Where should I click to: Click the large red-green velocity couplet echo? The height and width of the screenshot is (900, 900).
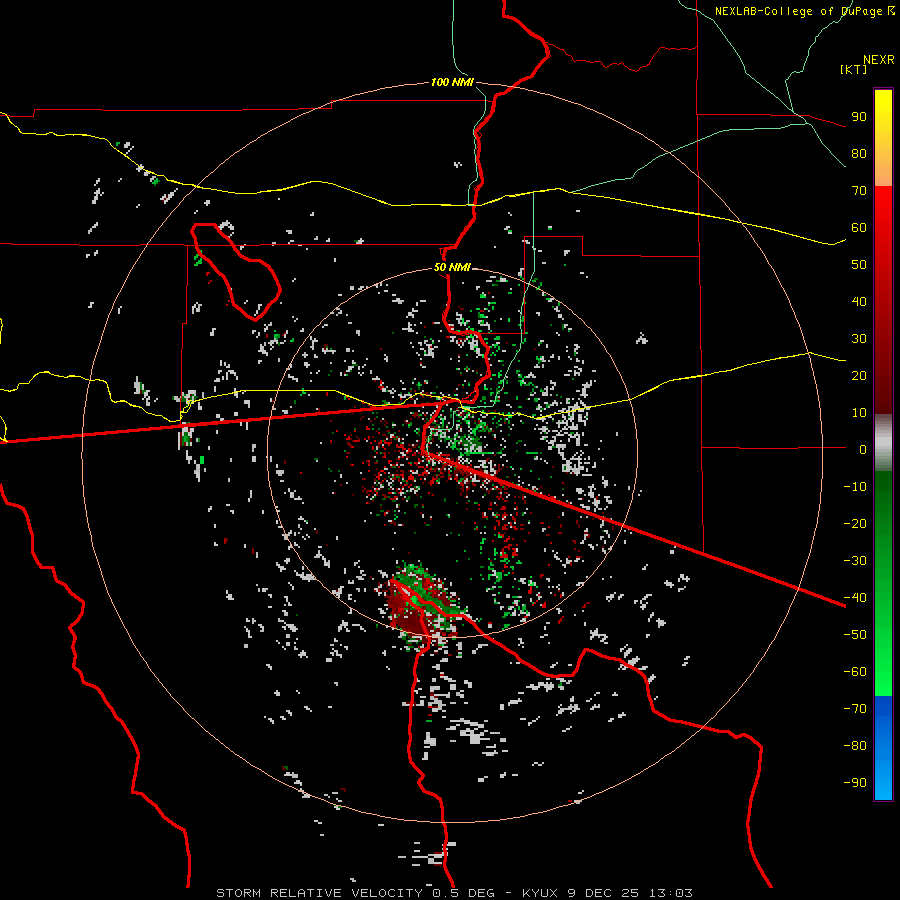[422, 603]
